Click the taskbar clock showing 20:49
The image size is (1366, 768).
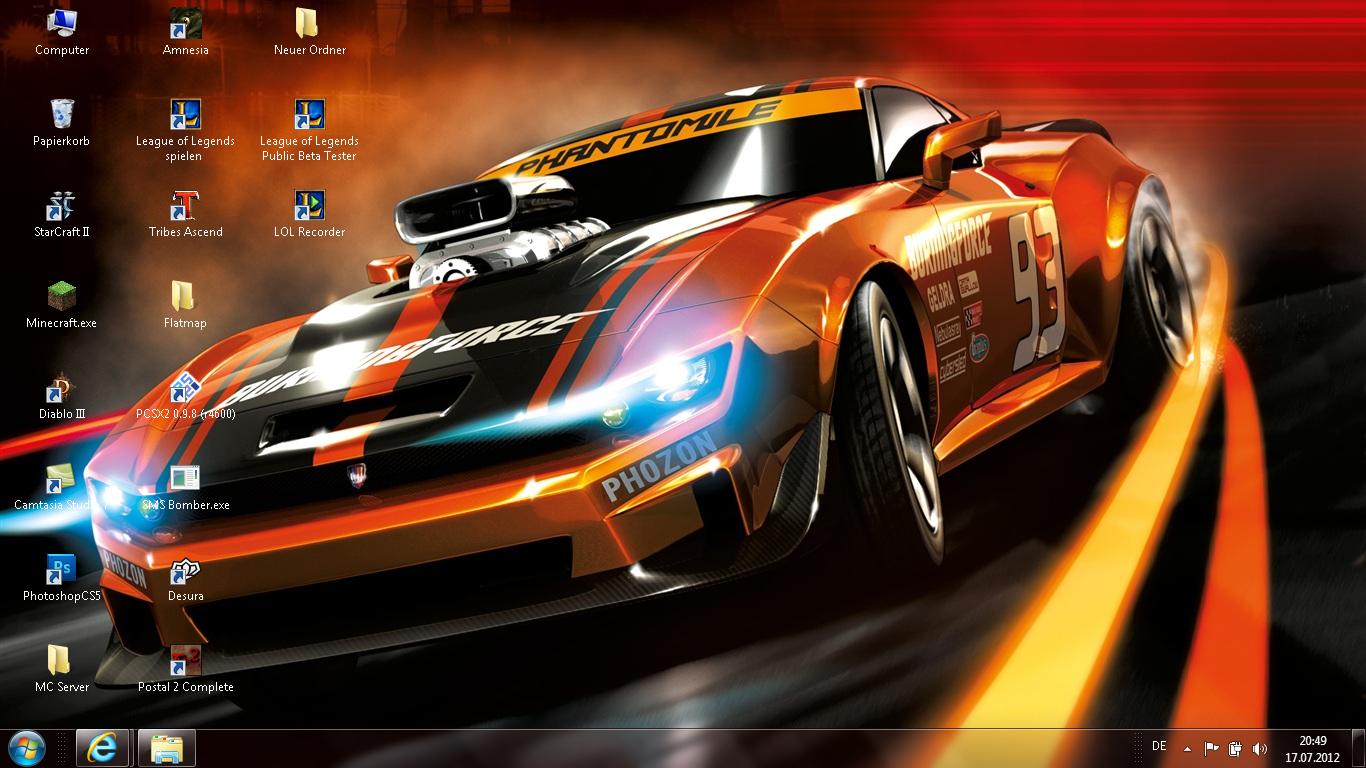pos(1312,748)
